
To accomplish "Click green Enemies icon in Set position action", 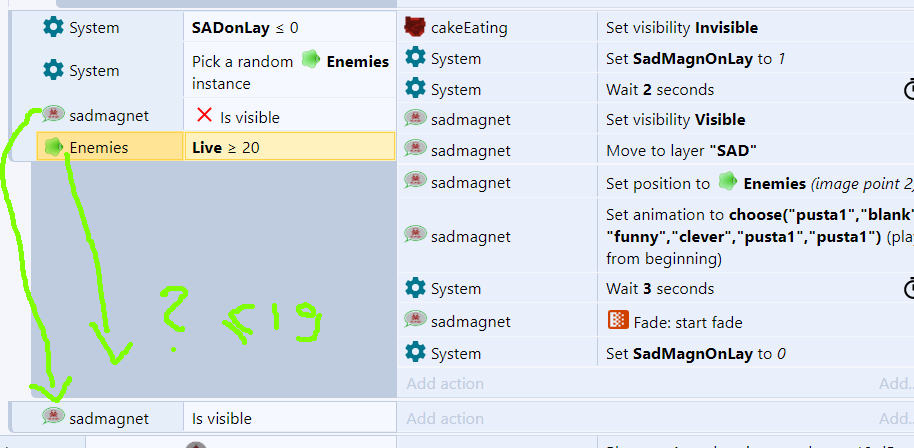I will [728, 183].
